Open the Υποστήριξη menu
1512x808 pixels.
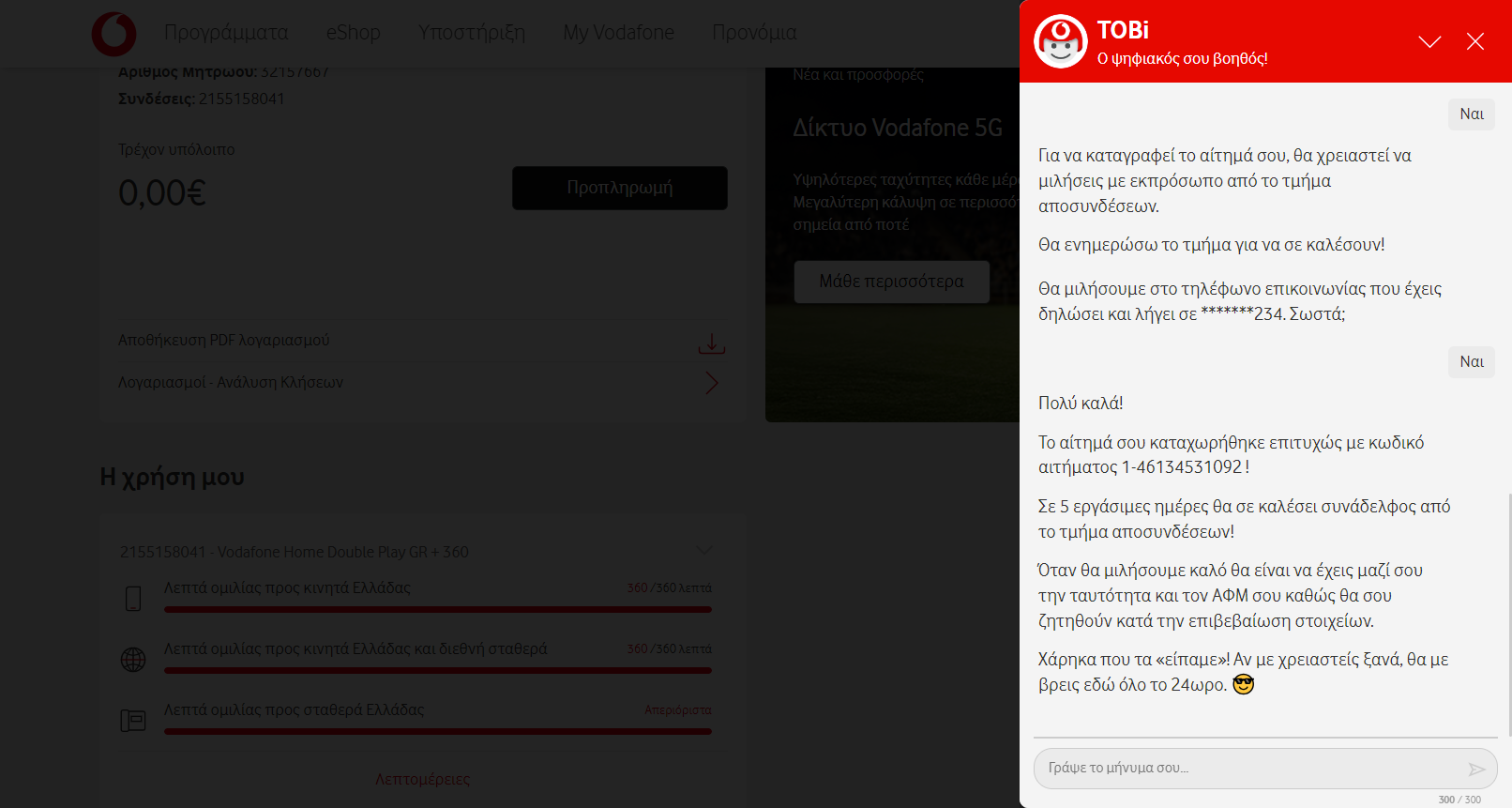(472, 33)
